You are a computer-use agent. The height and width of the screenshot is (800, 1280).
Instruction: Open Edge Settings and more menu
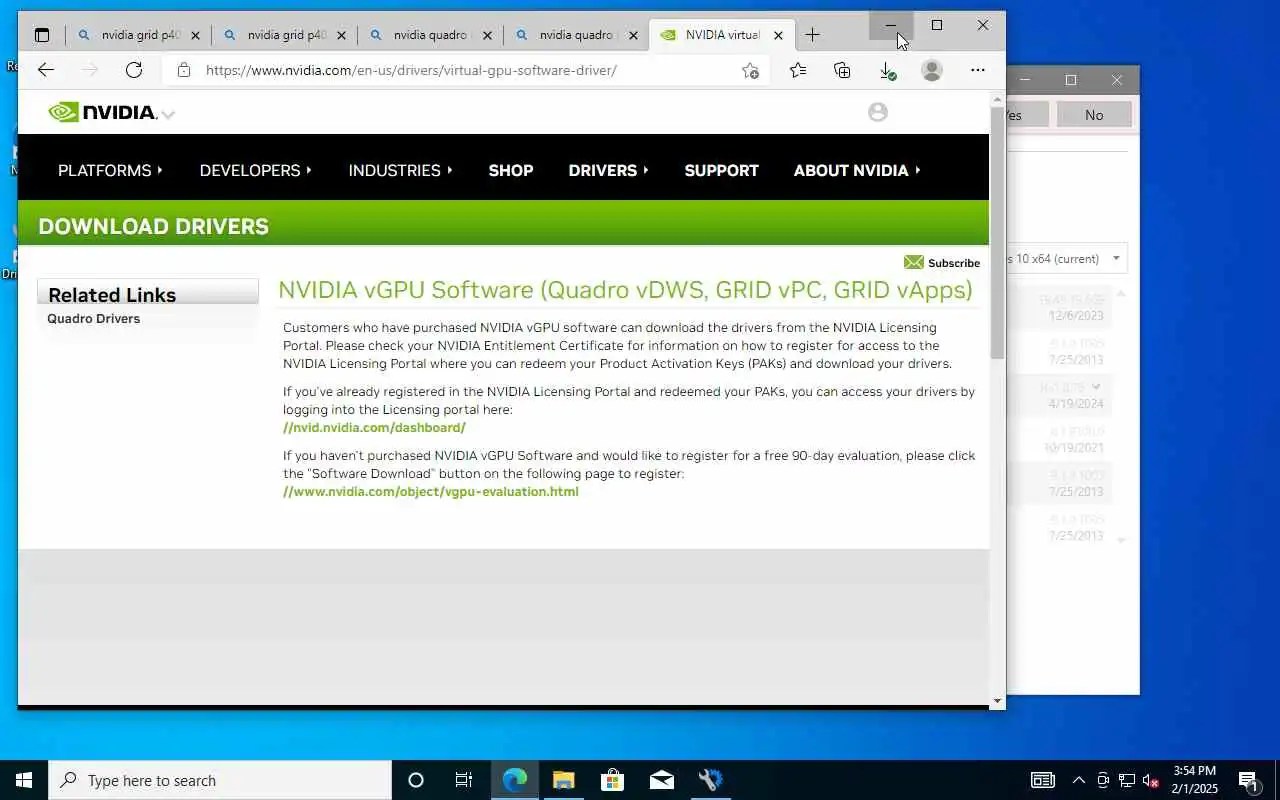pos(978,70)
